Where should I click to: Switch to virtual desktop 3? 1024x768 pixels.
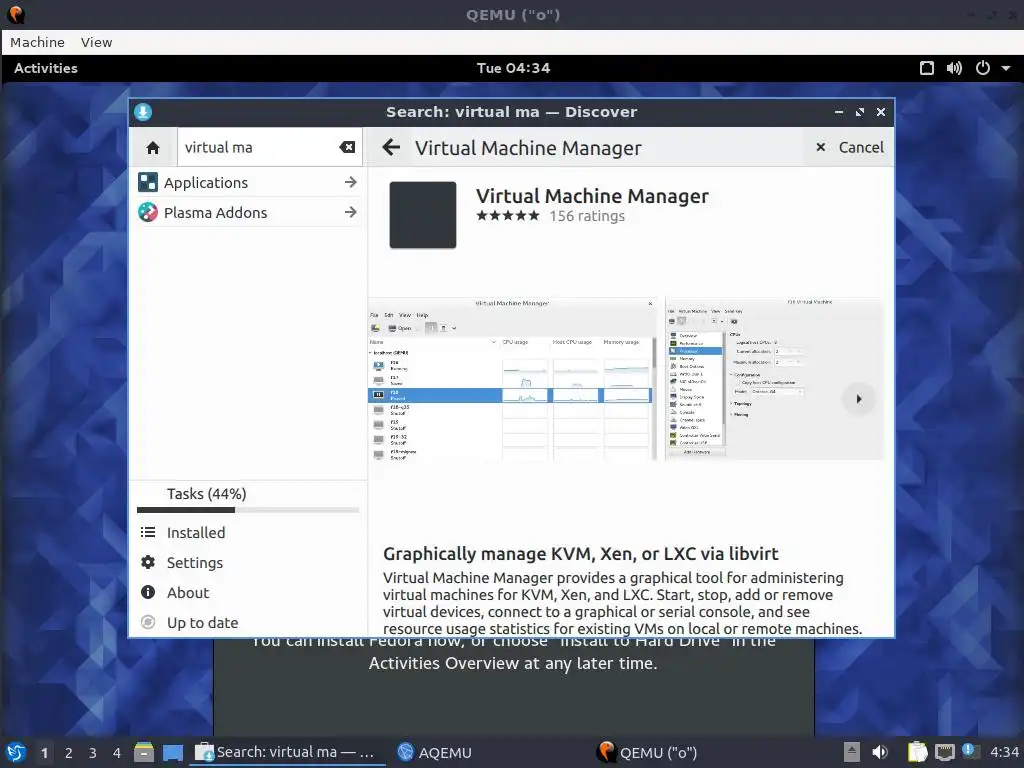coord(93,753)
